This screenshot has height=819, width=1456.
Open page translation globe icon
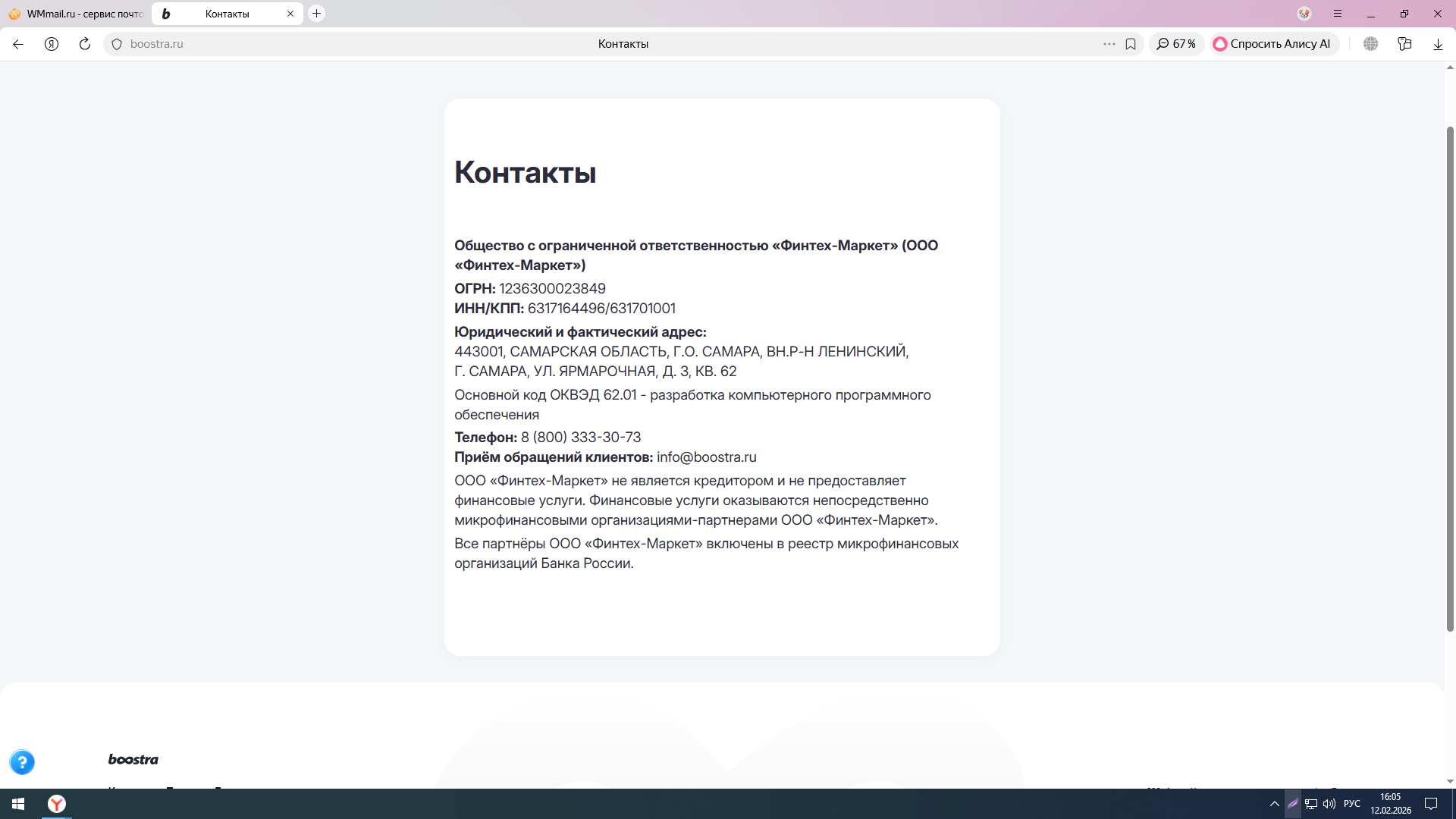point(1370,44)
